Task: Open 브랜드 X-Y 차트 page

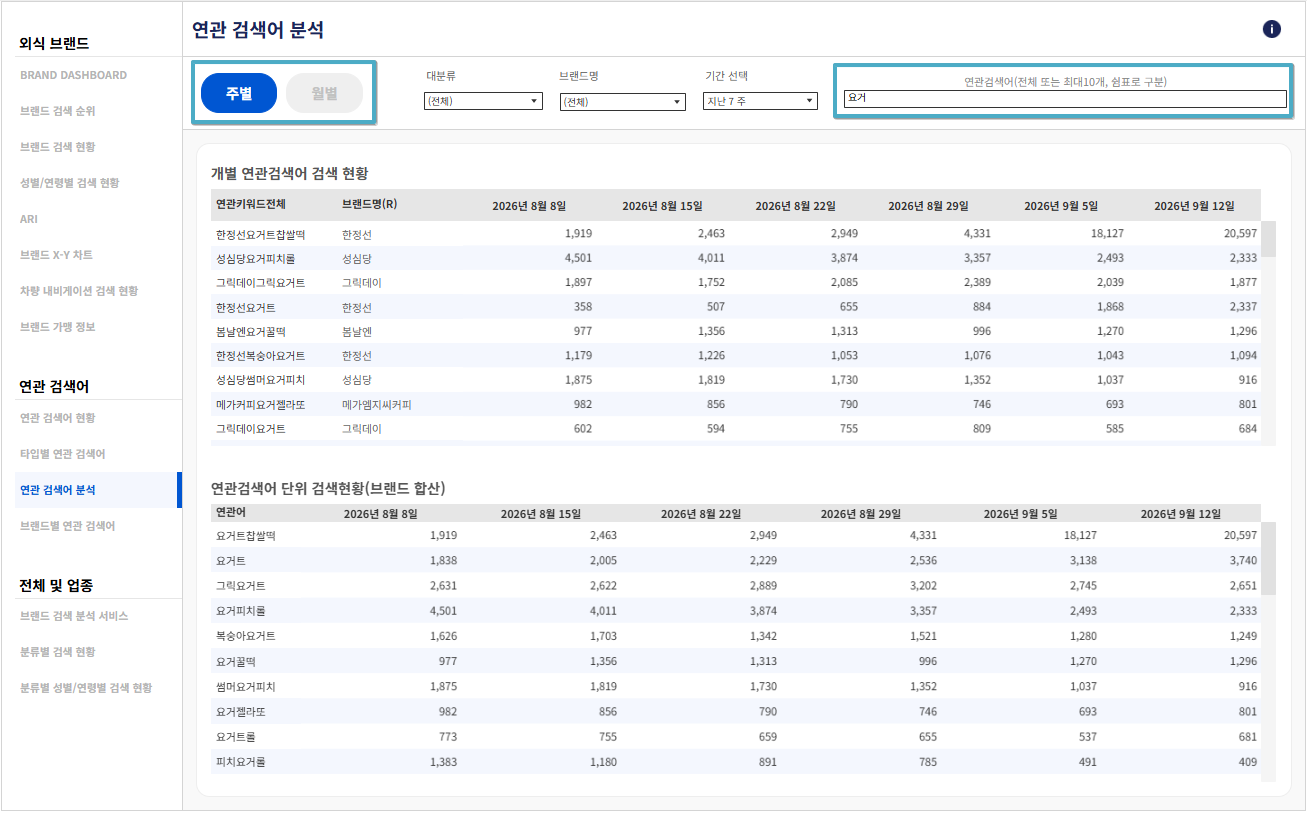Action: (56, 255)
